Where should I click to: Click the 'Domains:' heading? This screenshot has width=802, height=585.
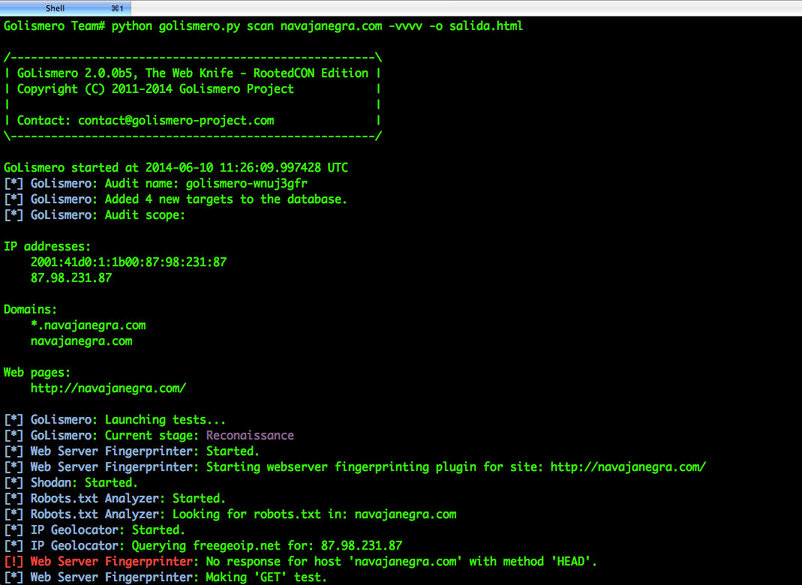point(30,310)
